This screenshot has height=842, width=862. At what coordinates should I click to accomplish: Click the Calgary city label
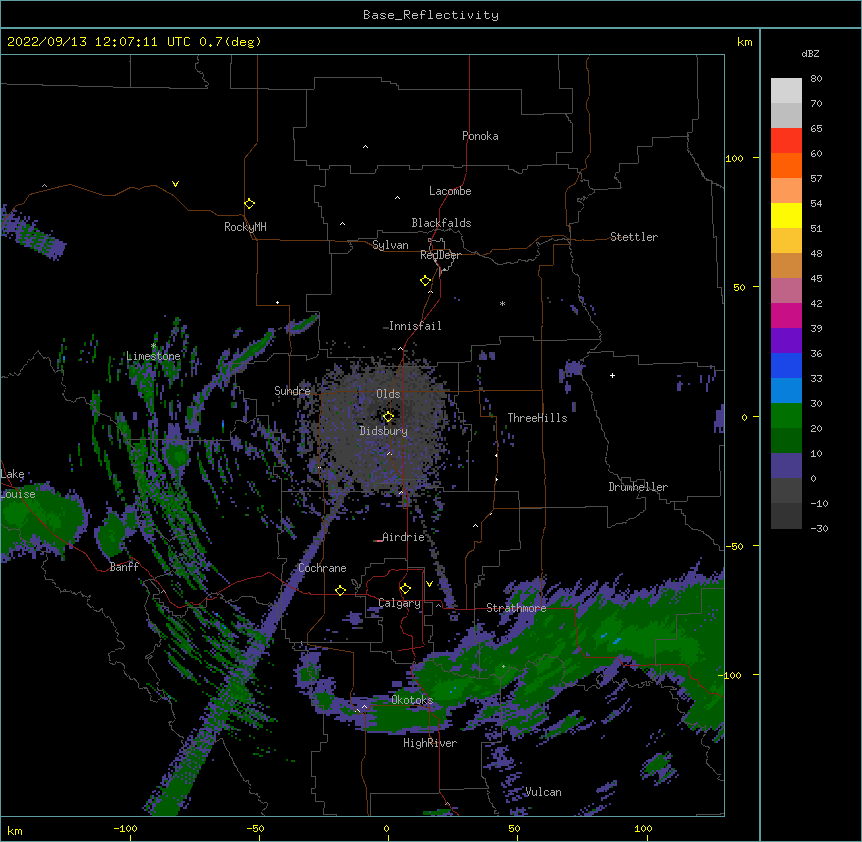click(399, 603)
